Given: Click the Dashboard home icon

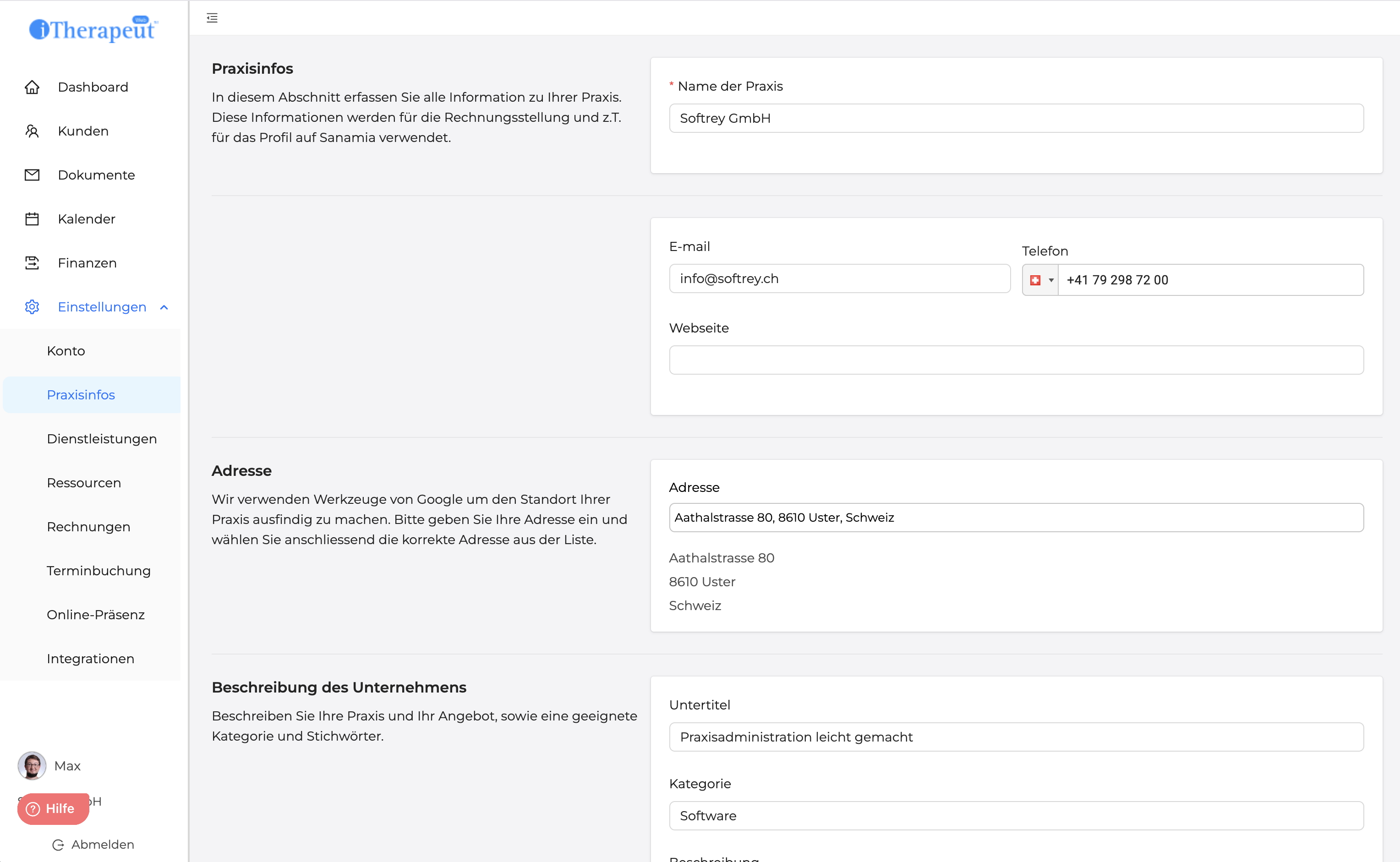Looking at the screenshot, I should click(32, 87).
